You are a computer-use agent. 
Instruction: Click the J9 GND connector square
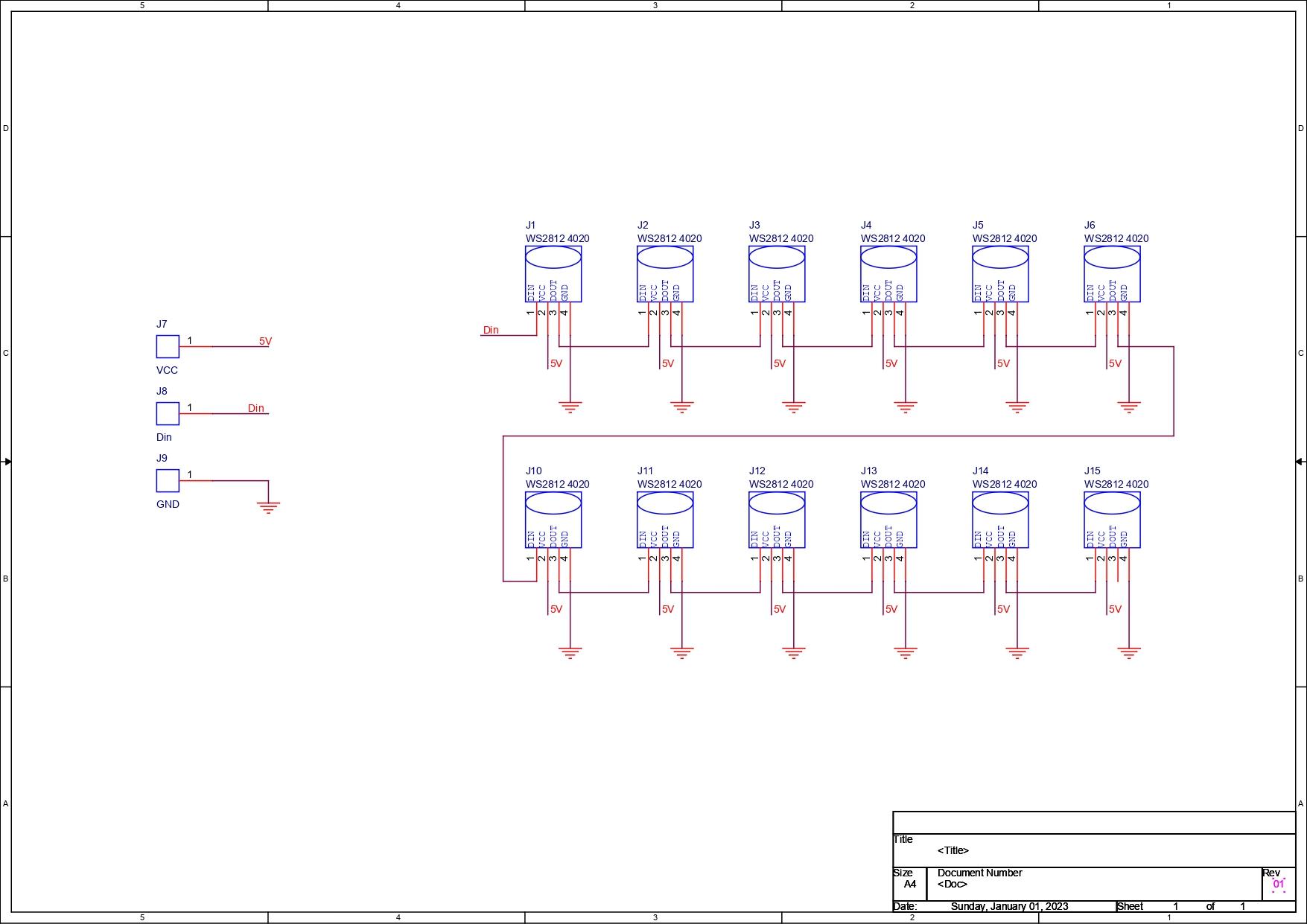coord(168,480)
